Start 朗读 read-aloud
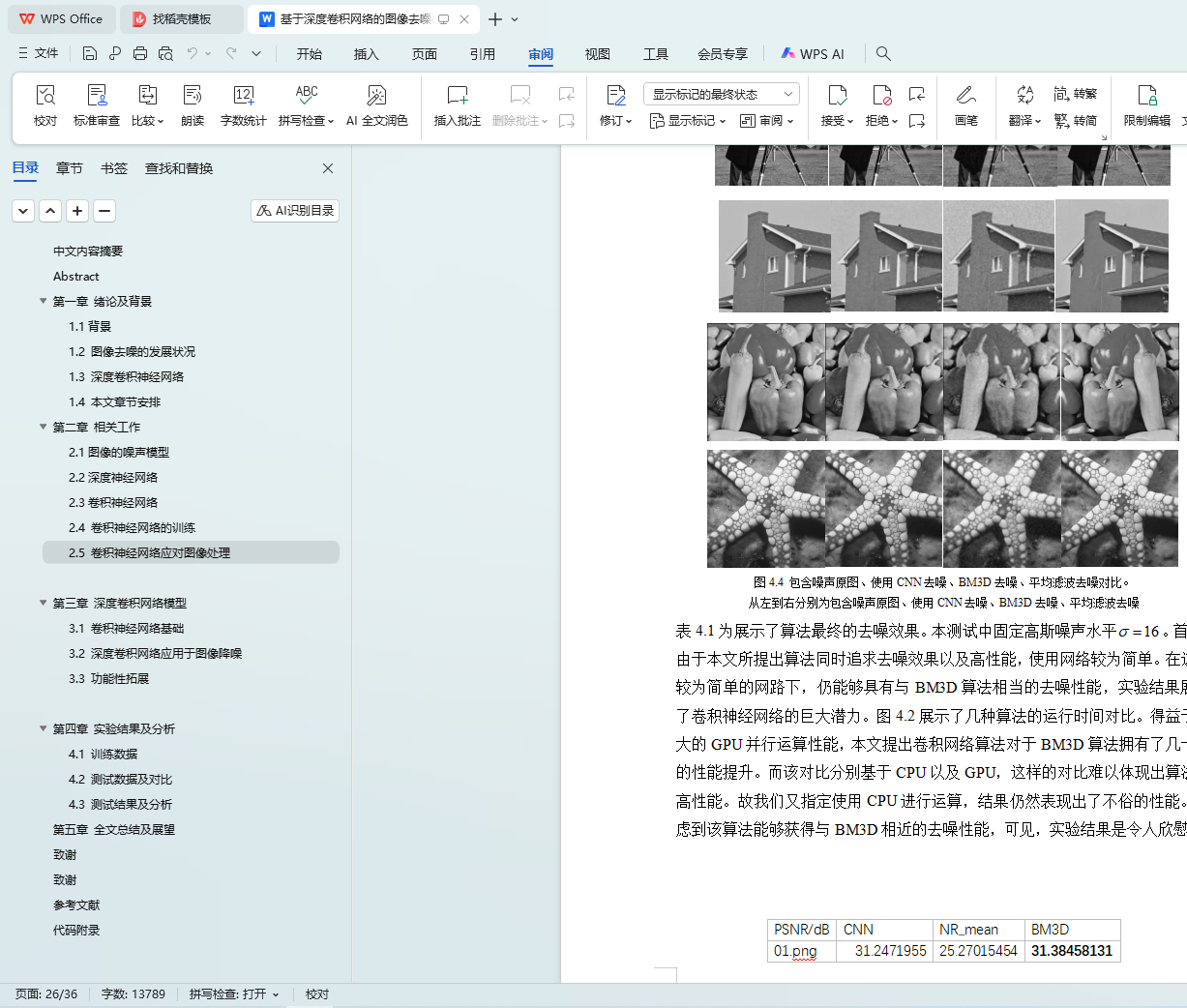Viewport: 1187px width, 1008px height. tap(193, 105)
